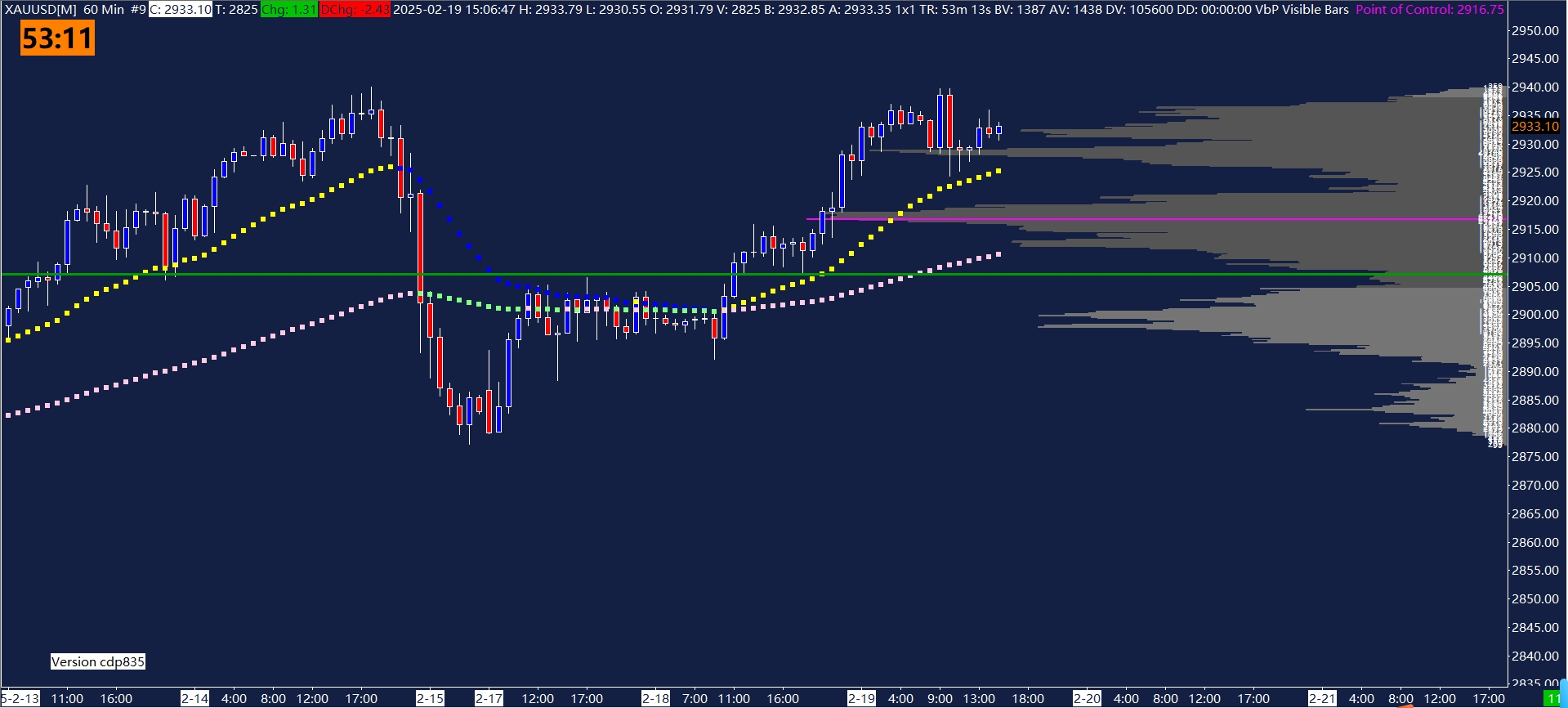The width and height of the screenshot is (1568, 708).
Task: Click the 2025-02-19 15:06:47 timestamp
Action: click(454, 10)
